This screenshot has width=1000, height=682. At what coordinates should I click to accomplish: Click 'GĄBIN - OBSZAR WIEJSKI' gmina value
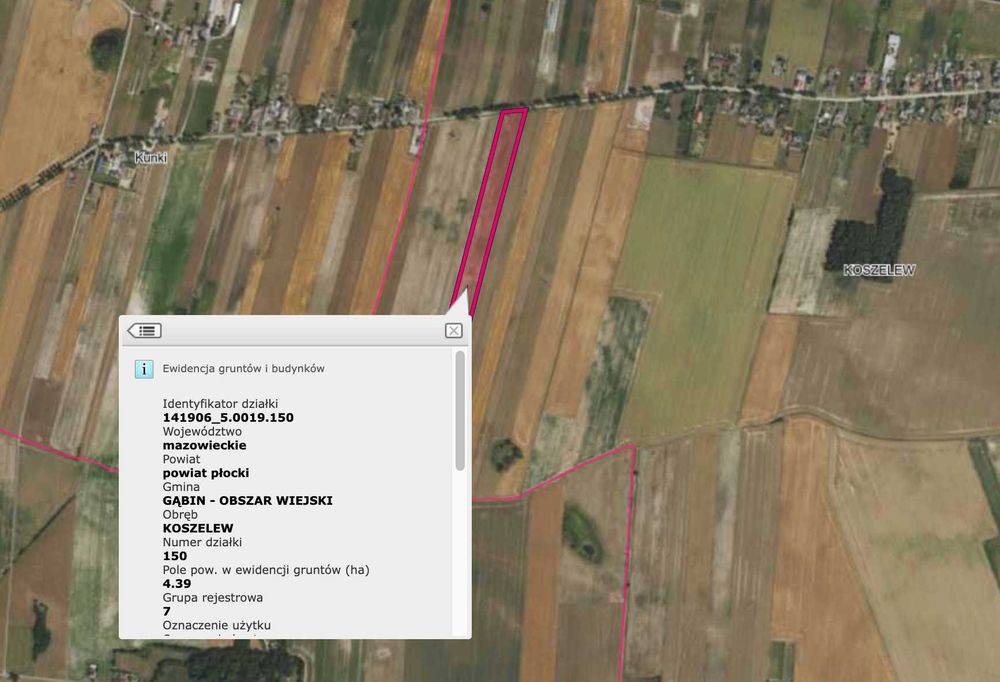(x=247, y=500)
